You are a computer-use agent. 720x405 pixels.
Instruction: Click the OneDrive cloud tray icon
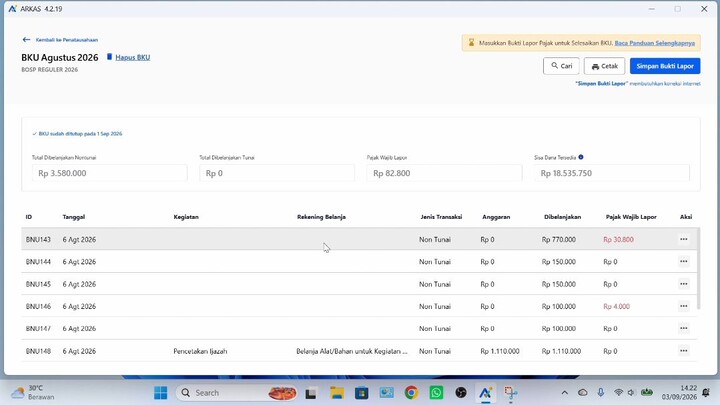pyautogui.click(x=583, y=393)
